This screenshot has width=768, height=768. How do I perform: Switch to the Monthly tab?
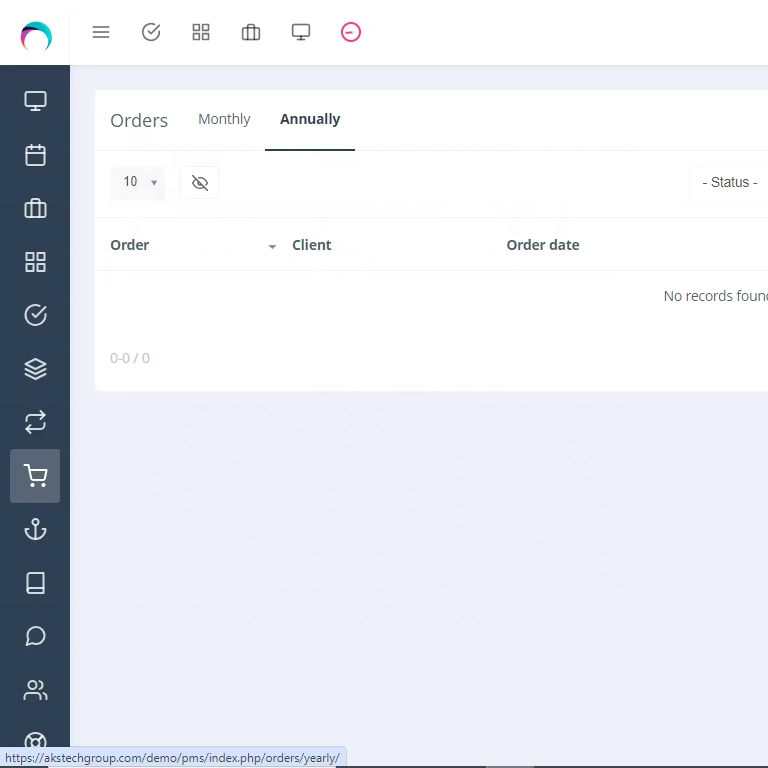224,119
